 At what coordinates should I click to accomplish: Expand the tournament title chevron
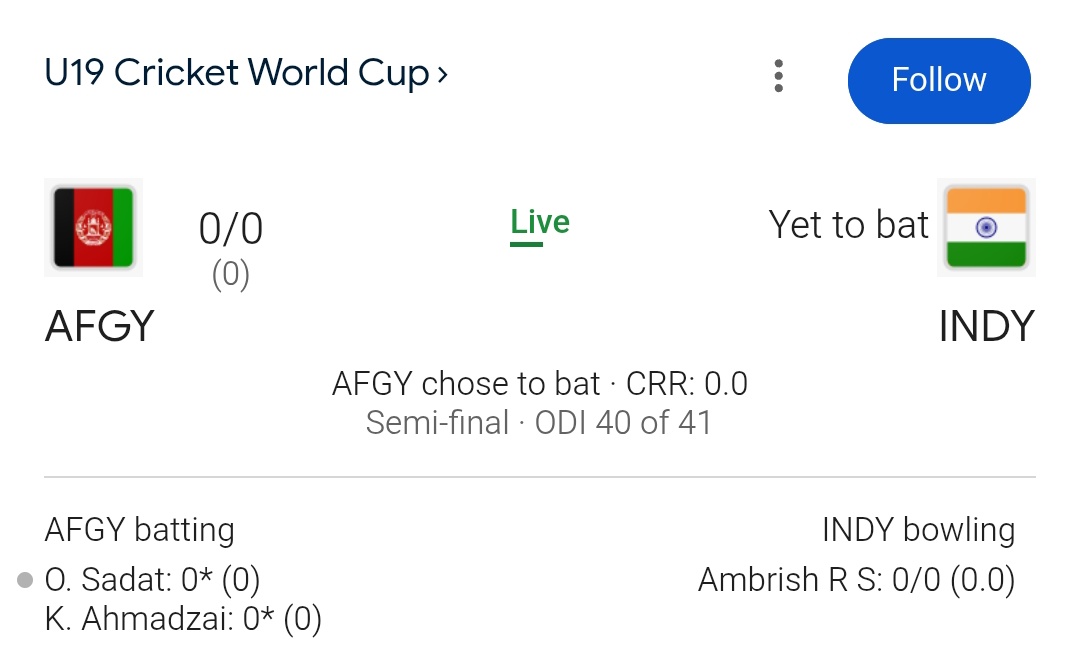(x=443, y=74)
